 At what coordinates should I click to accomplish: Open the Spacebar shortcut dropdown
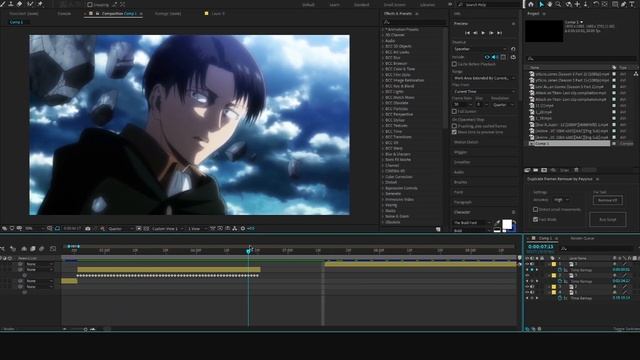coord(480,49)
